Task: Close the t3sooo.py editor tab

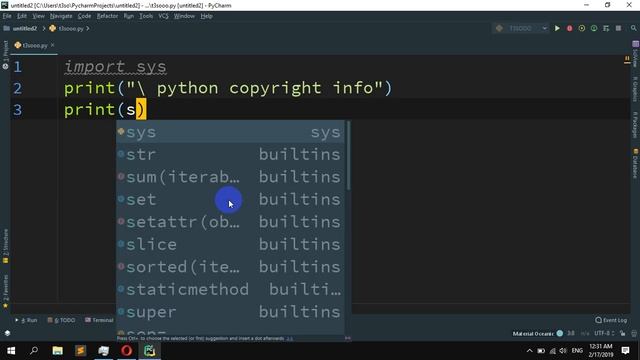Action: click(x=53, y=45)
